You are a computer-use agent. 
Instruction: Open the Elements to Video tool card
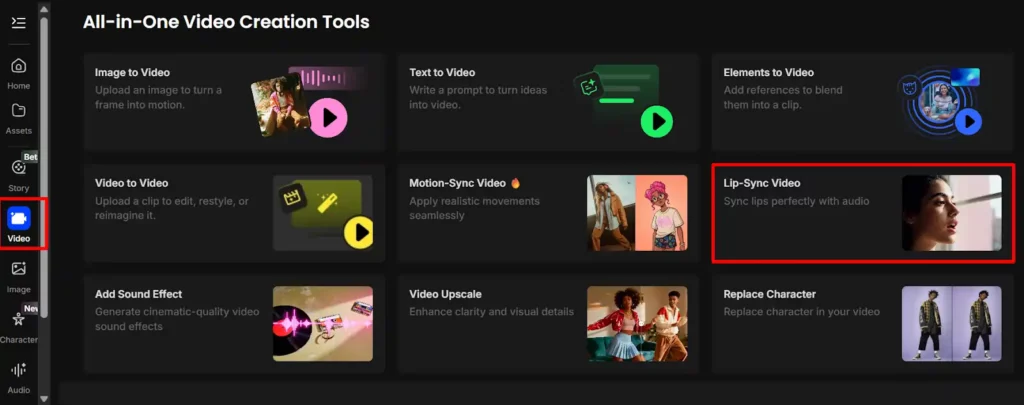(862, 102)
